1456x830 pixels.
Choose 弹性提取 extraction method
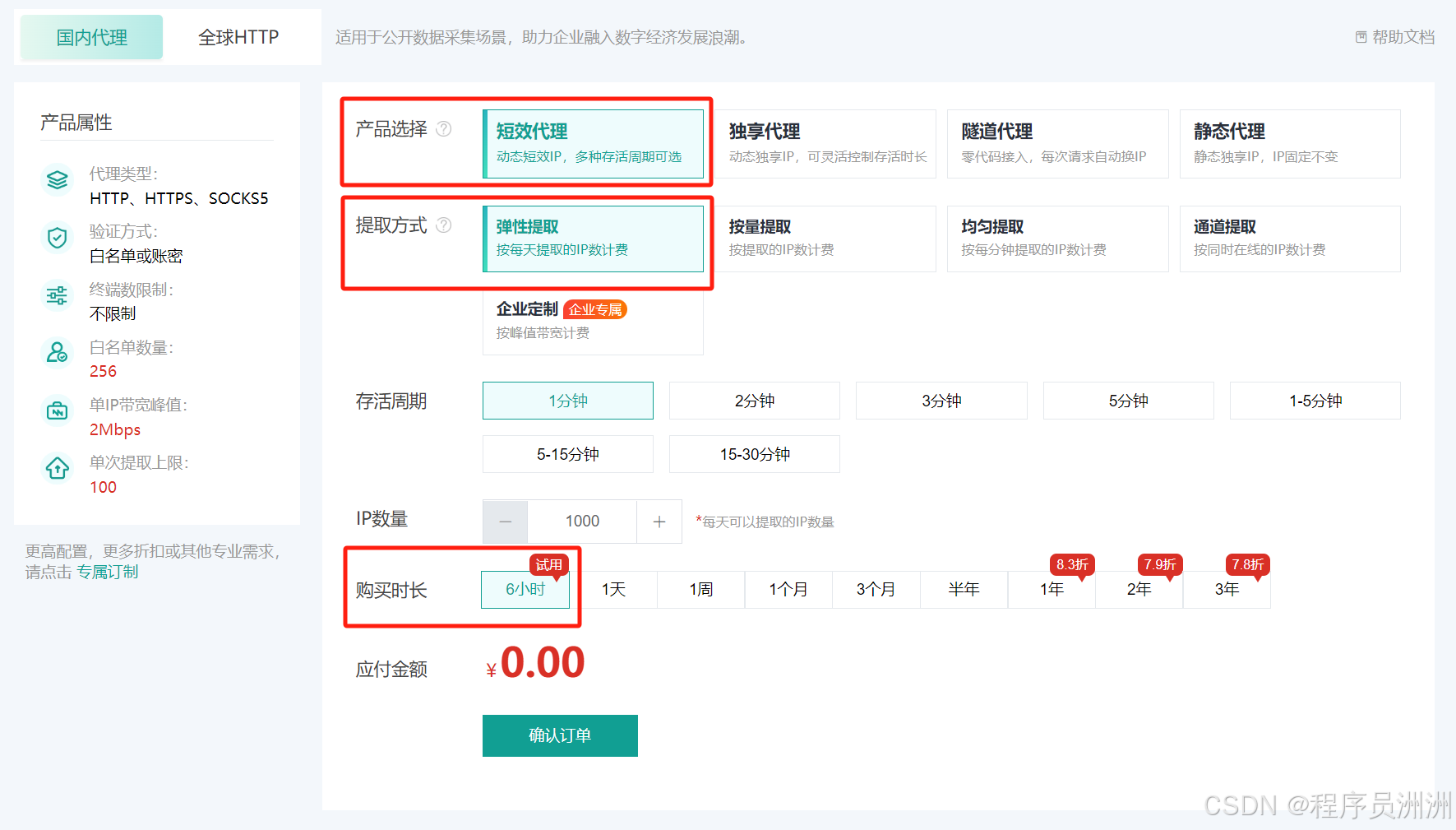[x=593, y=239]
